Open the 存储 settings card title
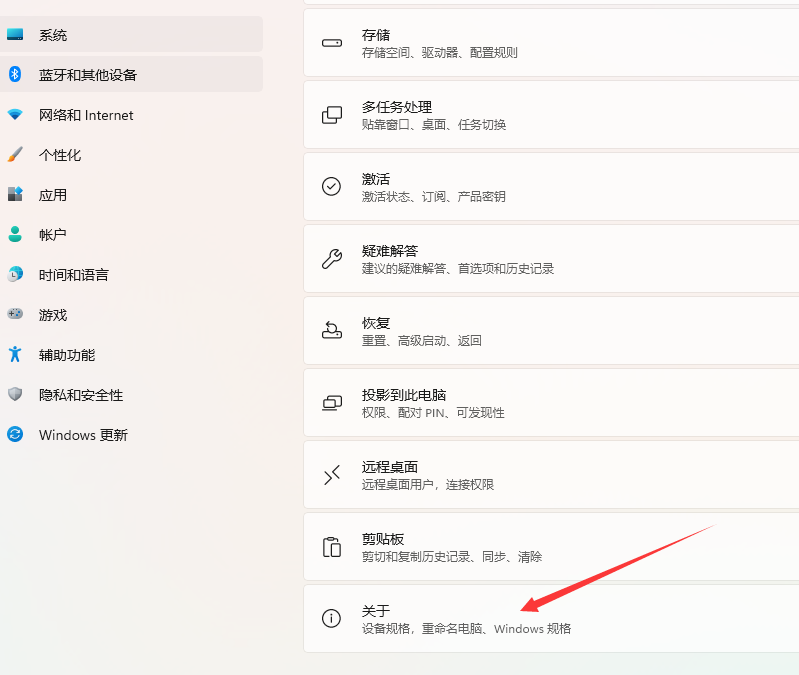Screen dimensions: 799x675 tap(376, 35)
